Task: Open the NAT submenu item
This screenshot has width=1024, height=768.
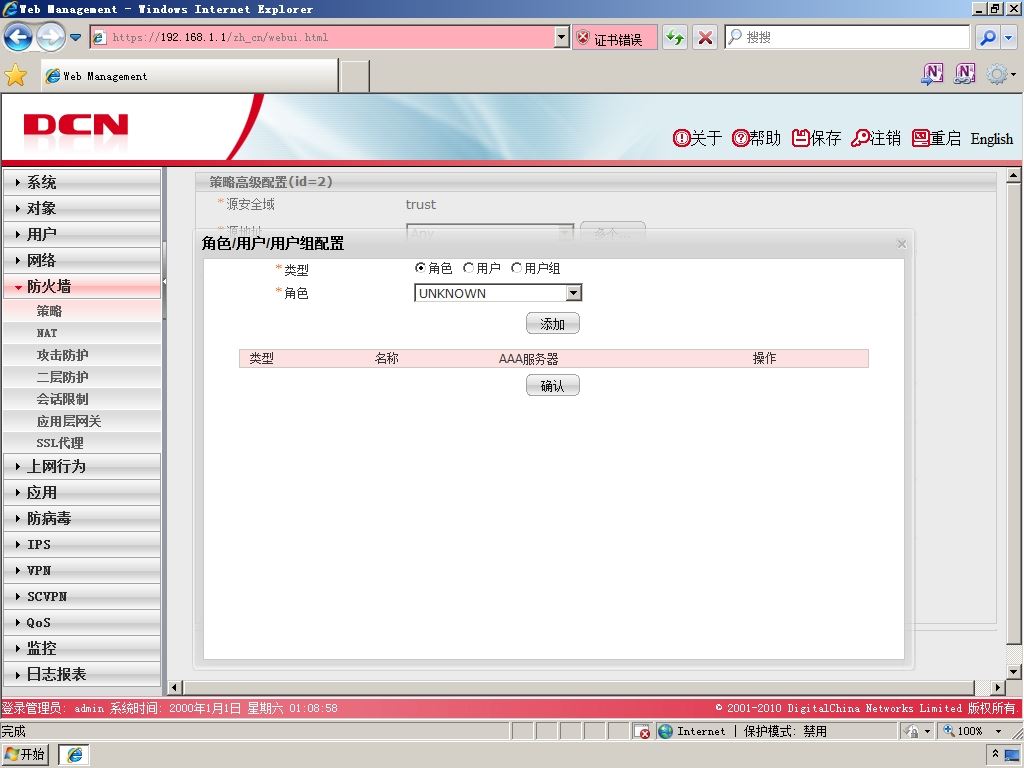Action: tap(82, 333)
